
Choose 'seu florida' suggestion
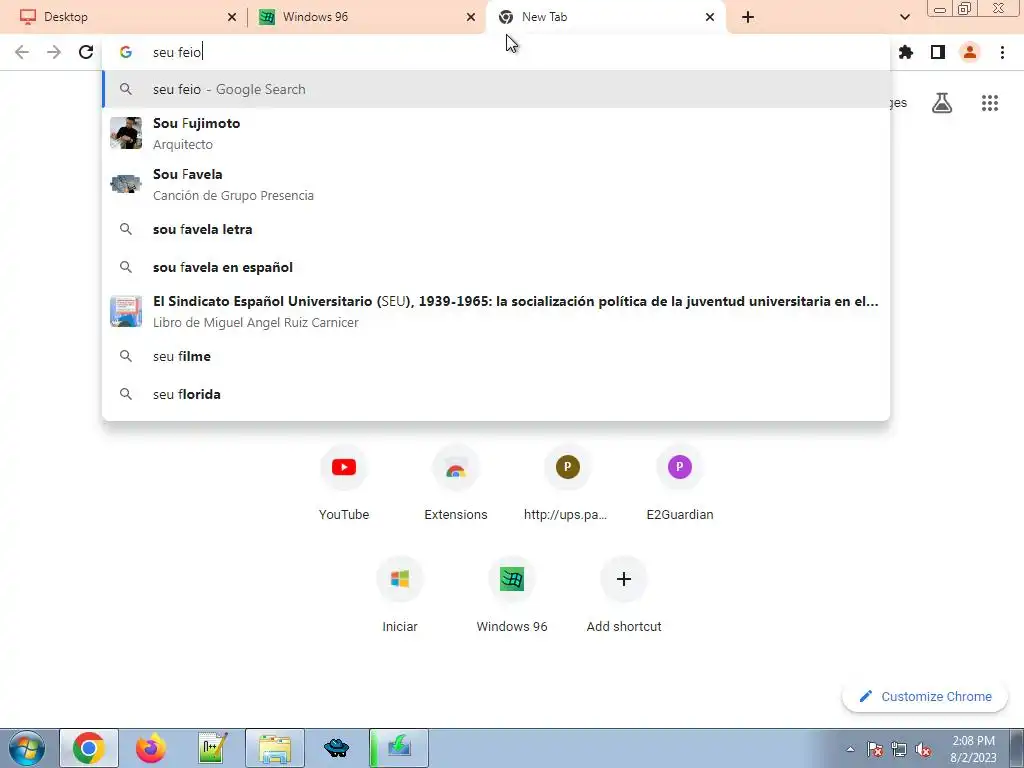click(496, 394)
